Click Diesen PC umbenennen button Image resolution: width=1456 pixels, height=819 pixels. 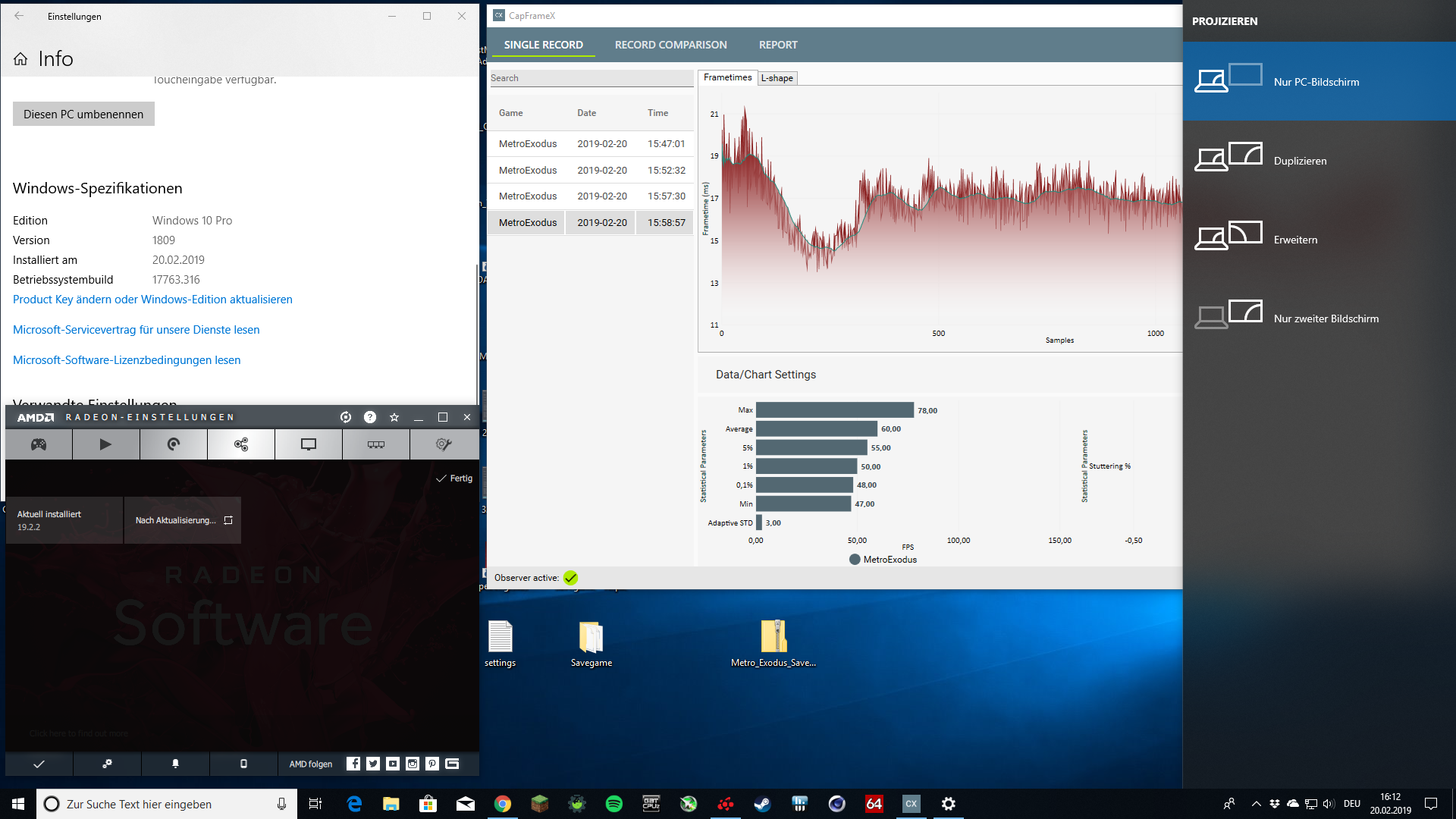point(83,115)
